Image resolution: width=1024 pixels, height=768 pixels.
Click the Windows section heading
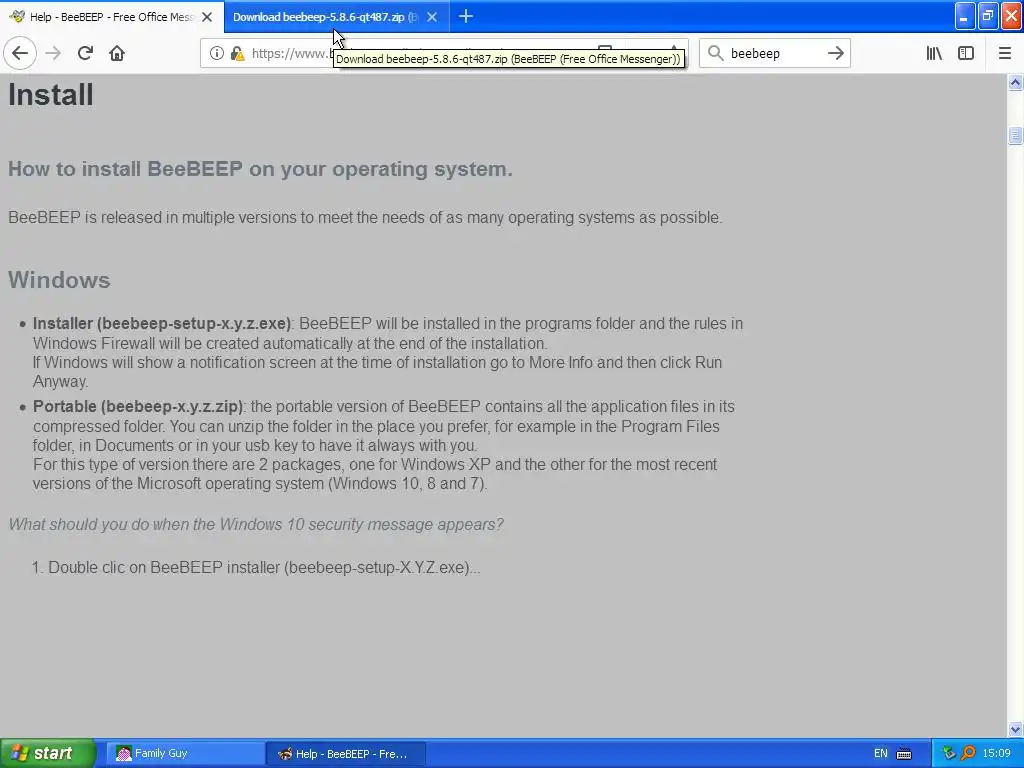point(59,280)
